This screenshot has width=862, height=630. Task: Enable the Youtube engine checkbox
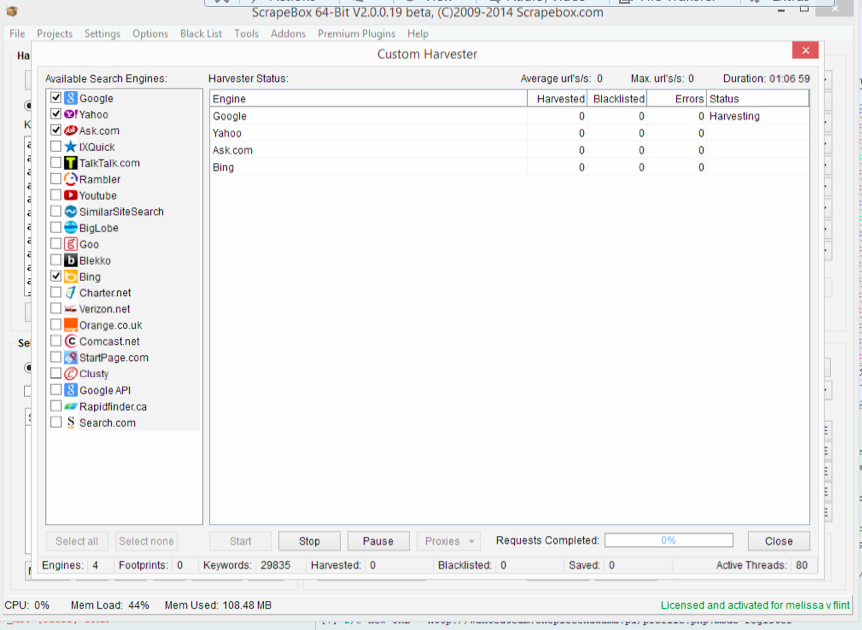point(56,195)
